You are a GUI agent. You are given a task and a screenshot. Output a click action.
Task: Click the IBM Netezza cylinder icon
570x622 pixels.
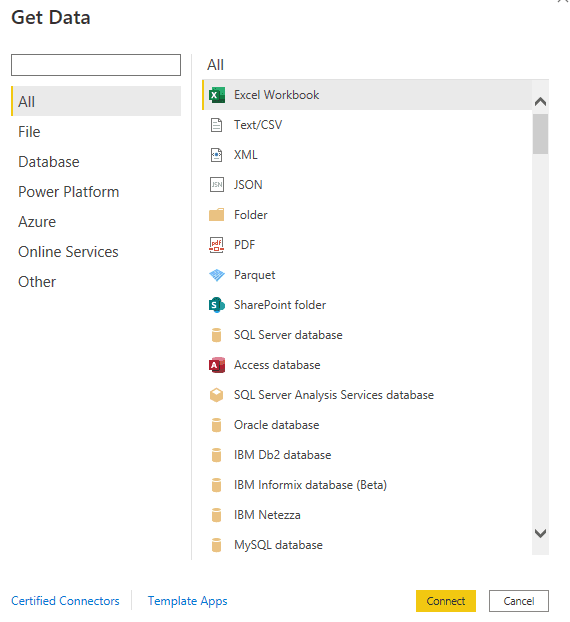pyautogui.click(x=217, y=515)
